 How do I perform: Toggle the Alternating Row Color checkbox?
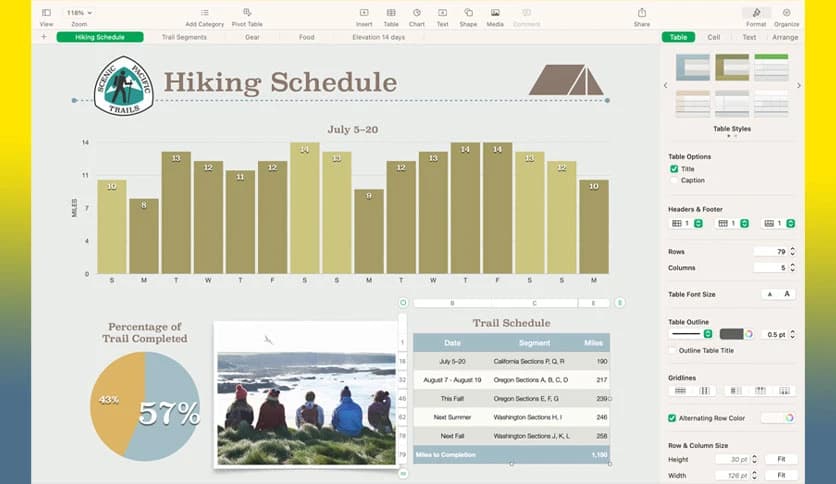point(672,418)
